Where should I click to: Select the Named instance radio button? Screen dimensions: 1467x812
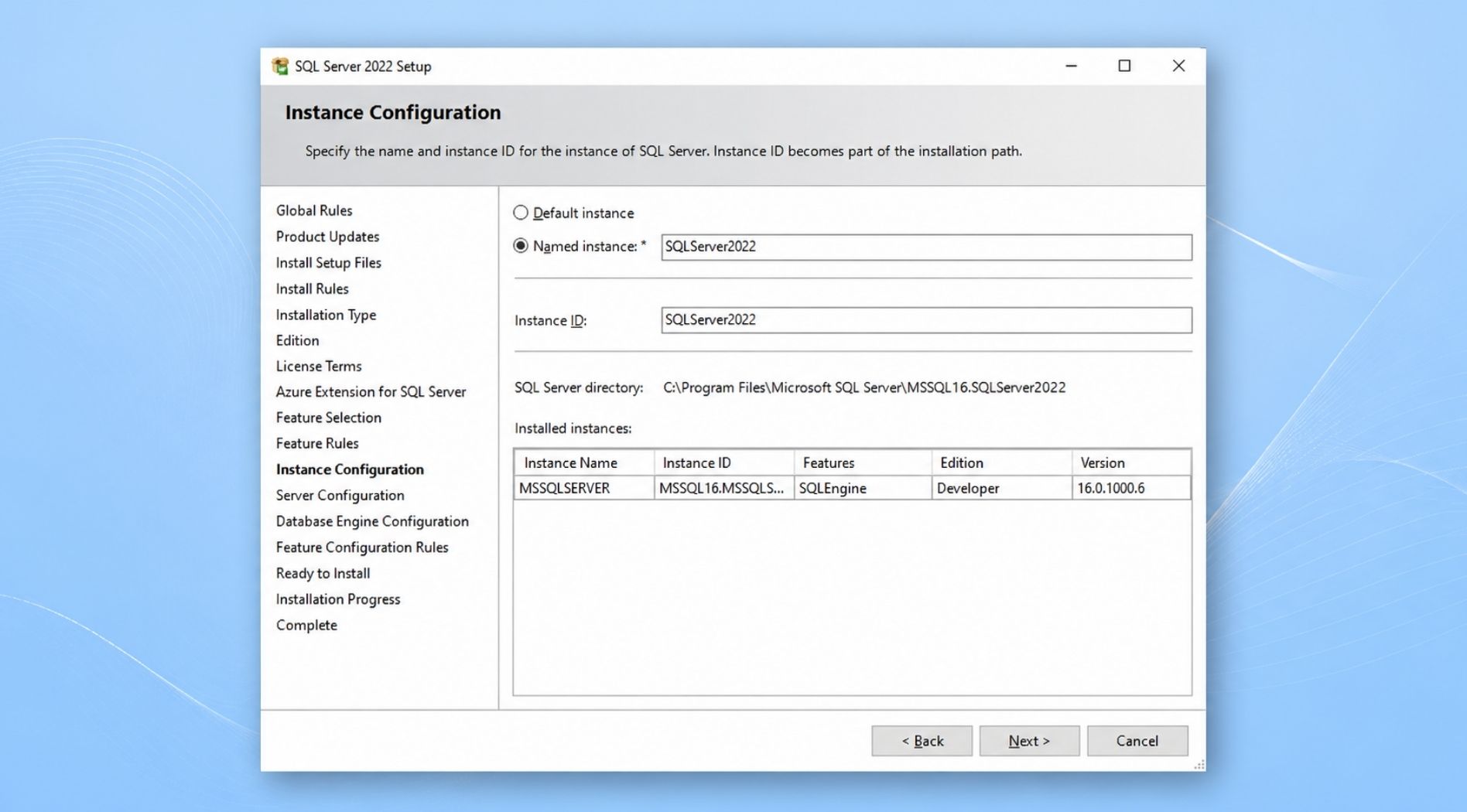click(521, 246)
